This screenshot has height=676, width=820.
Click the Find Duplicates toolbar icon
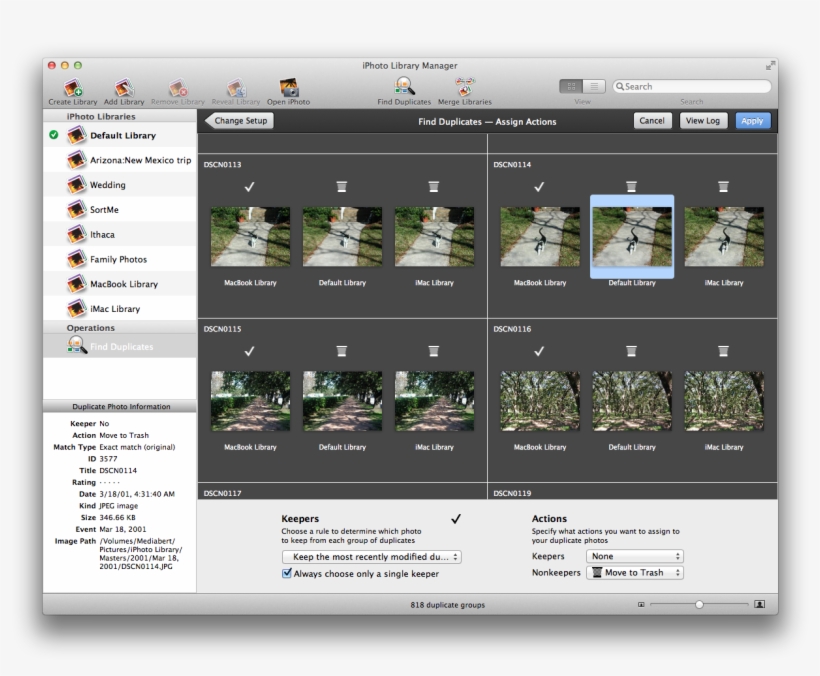pos(404,86)
